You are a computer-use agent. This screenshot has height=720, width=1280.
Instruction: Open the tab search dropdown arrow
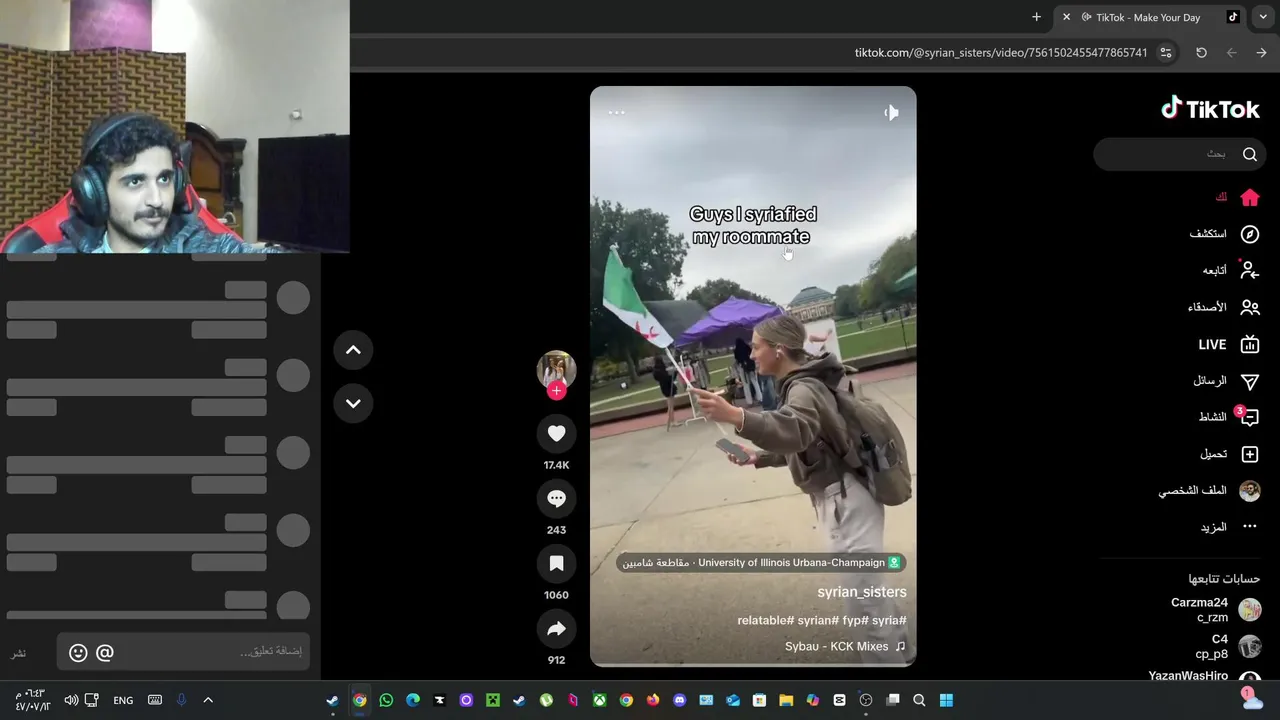pos(1263,17)
